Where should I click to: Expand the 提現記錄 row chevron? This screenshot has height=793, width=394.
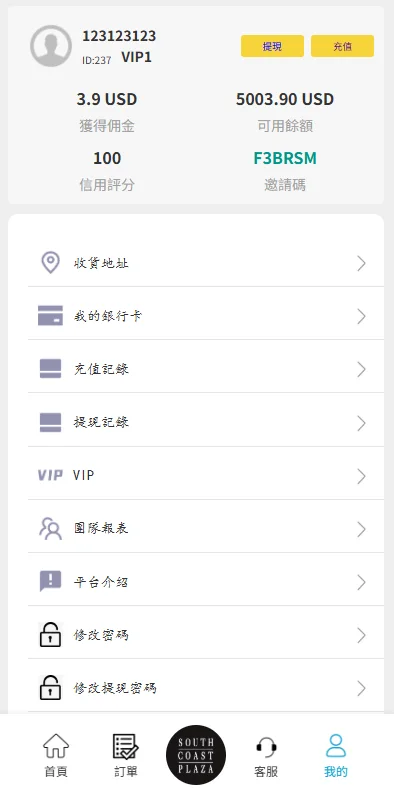pos(361,423)
